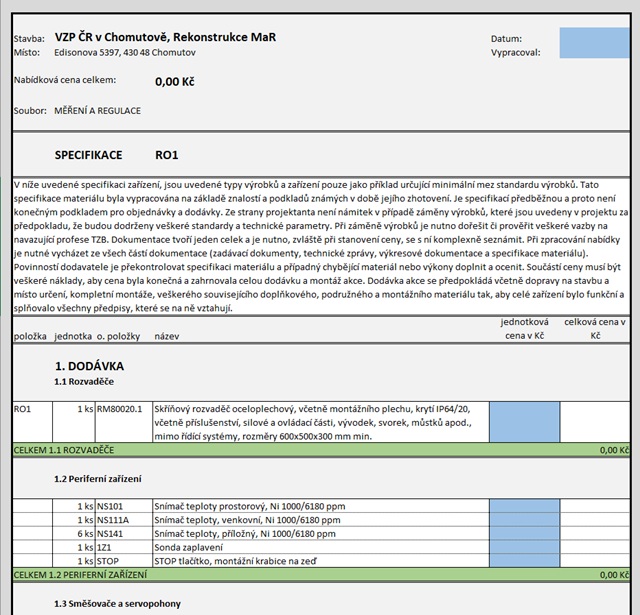Click the total price cell for NS101 row
Viewport: 640px width, 615px height.
coord(595,506)
